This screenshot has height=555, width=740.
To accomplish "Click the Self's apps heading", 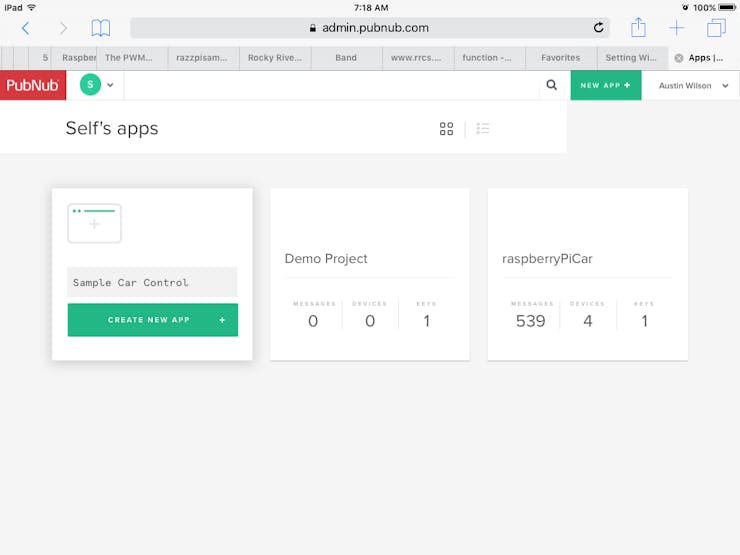I will pyautogui.click(x=112, y=128).
